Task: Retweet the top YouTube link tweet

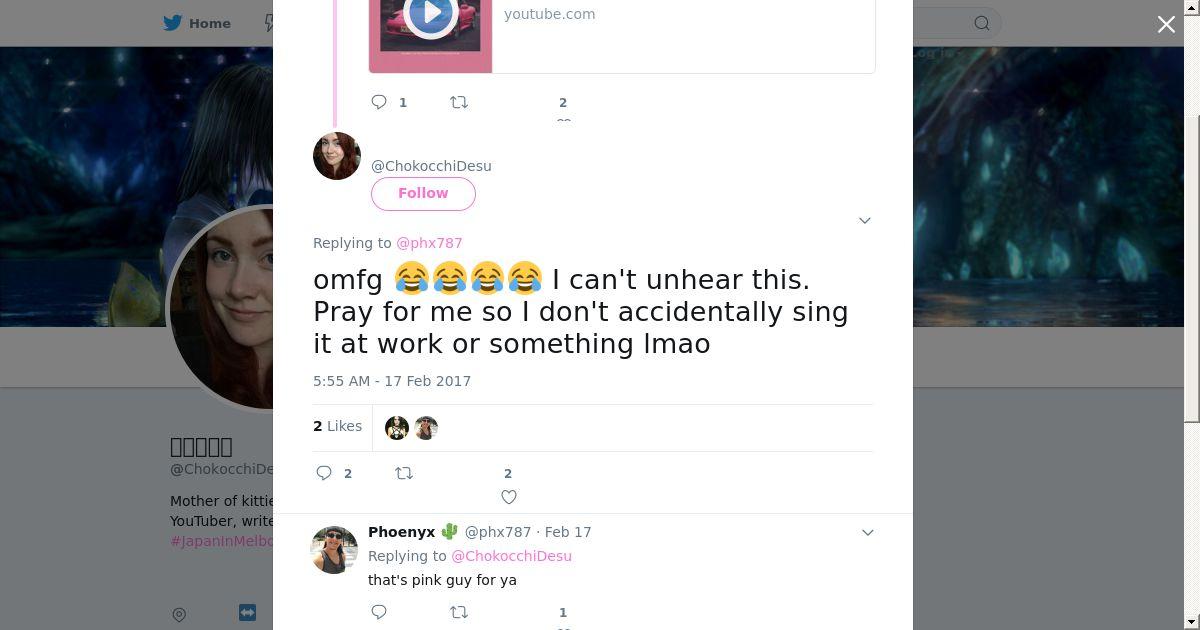Action: point(459,102)
